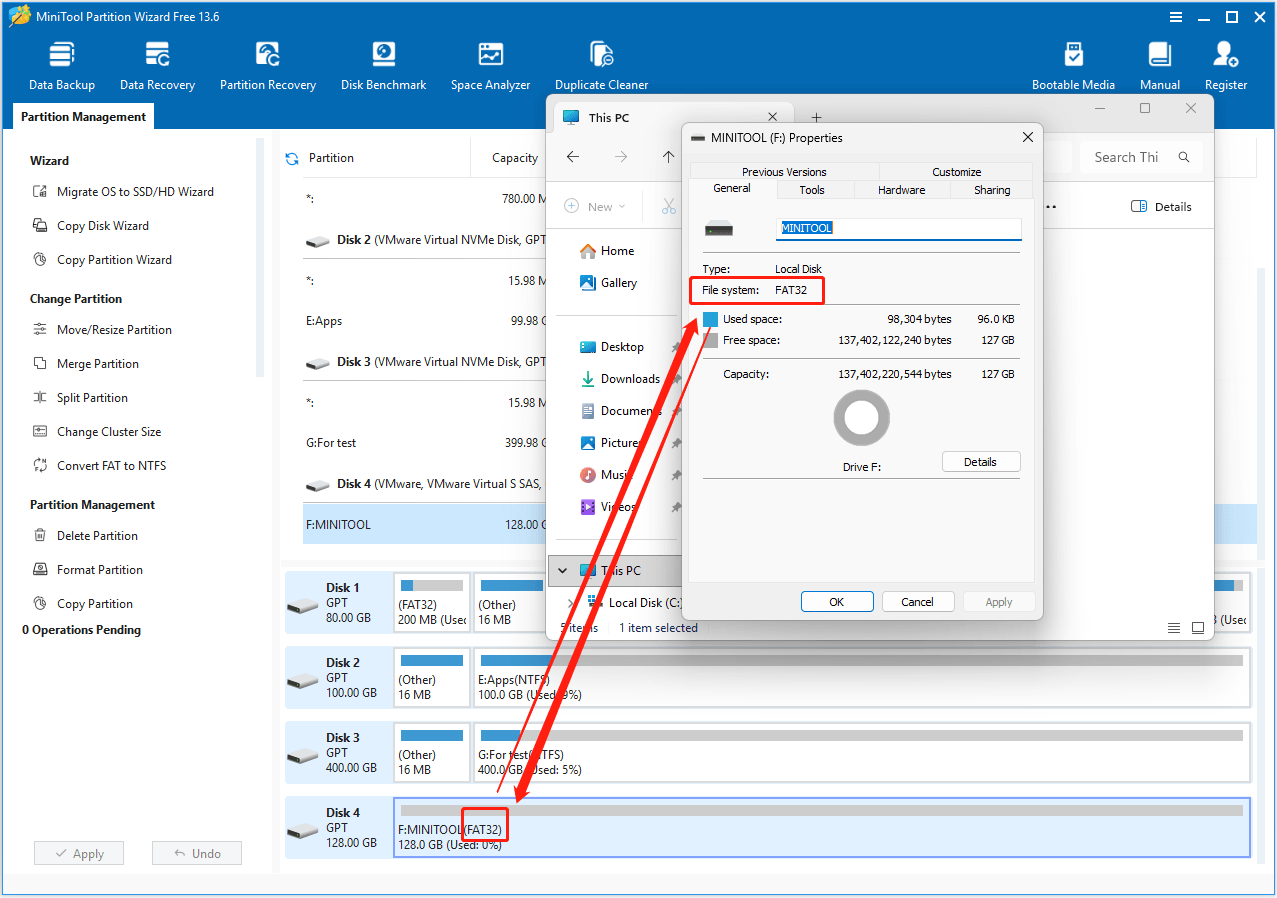Screen dimensions: 1277x898
Task: Select E:Apps row in partition list
Action: (x=425, y=321)
